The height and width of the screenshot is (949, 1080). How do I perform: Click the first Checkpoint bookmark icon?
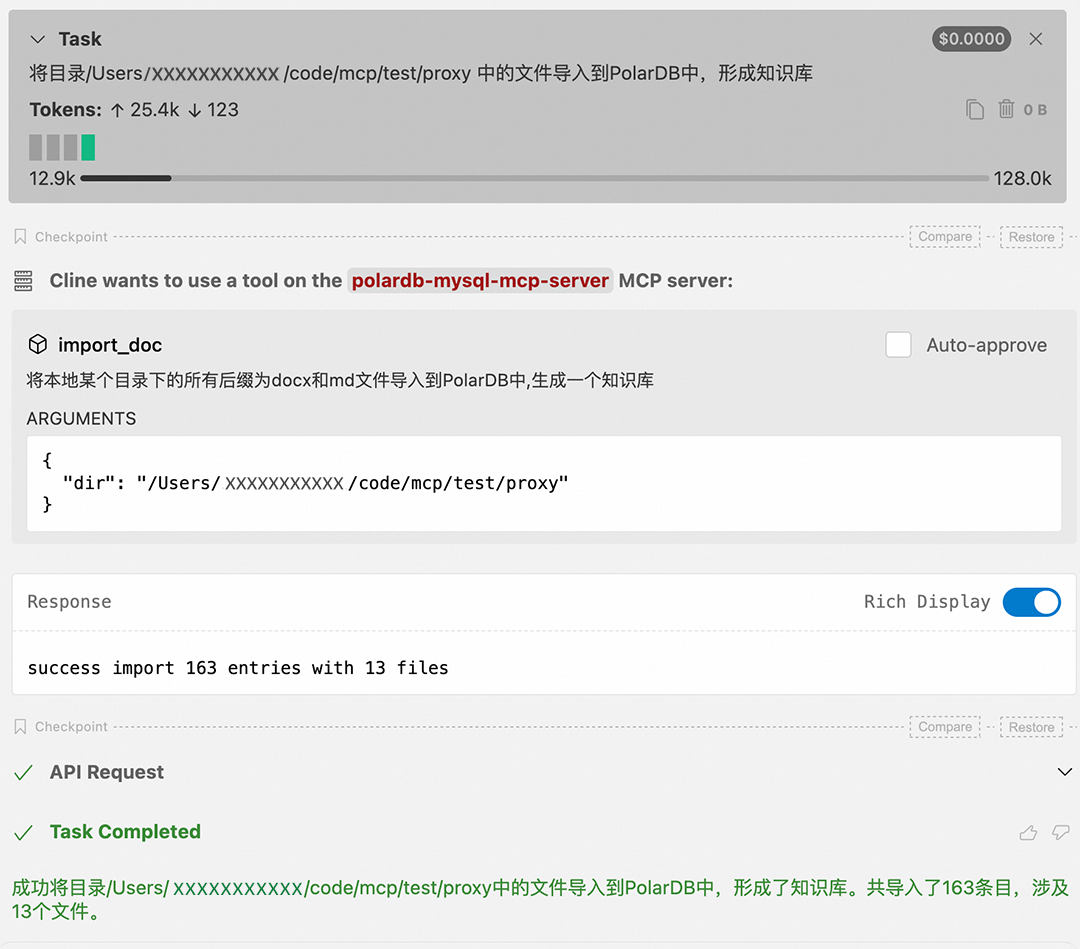[20, 237]
